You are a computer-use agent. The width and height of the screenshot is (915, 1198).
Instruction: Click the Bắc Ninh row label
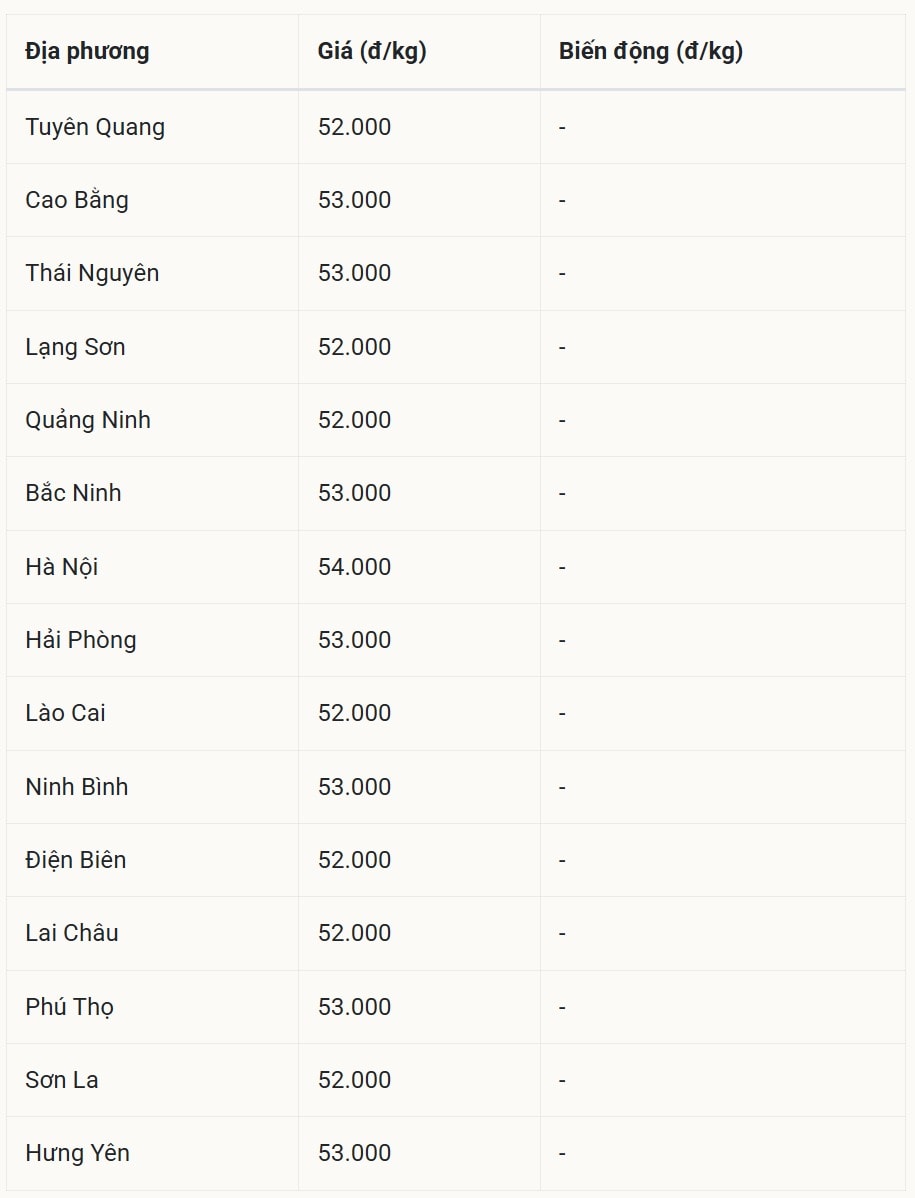tap(73, 493)
